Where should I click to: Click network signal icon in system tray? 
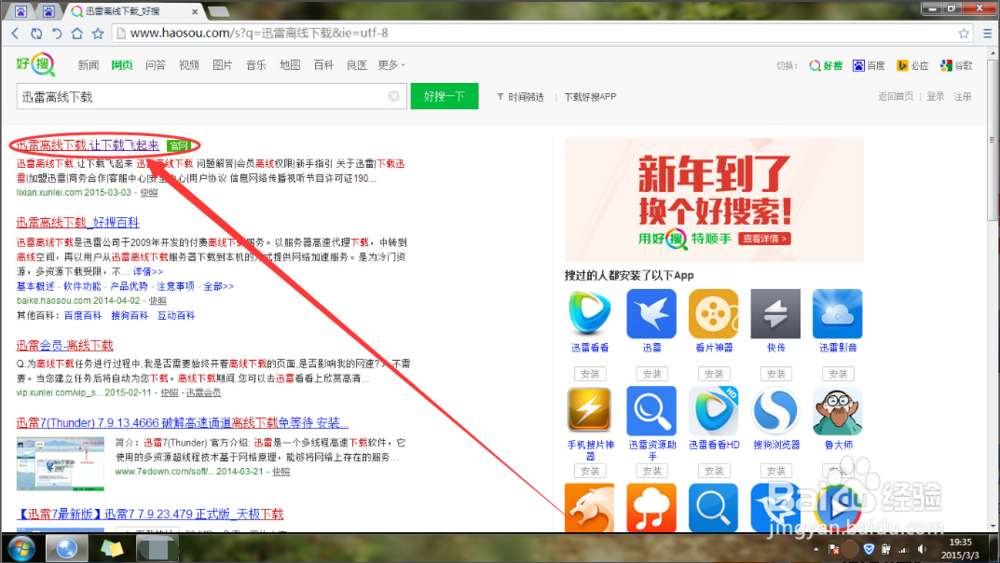click(x=904, y=549)
